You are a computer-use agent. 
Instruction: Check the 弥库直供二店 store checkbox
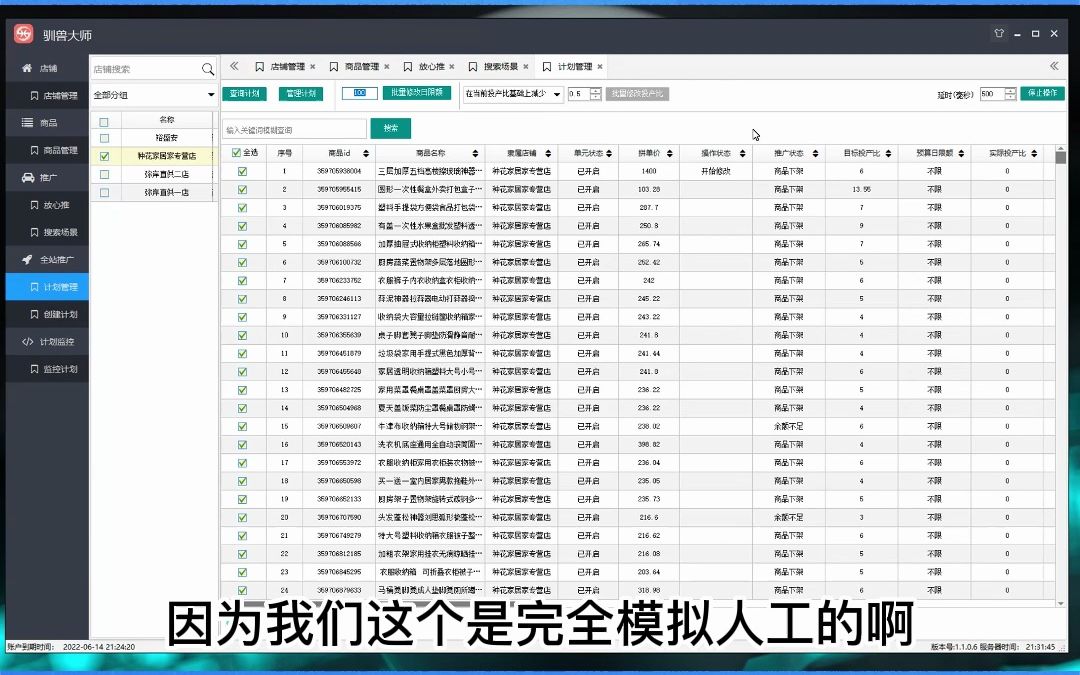[104, 175]
